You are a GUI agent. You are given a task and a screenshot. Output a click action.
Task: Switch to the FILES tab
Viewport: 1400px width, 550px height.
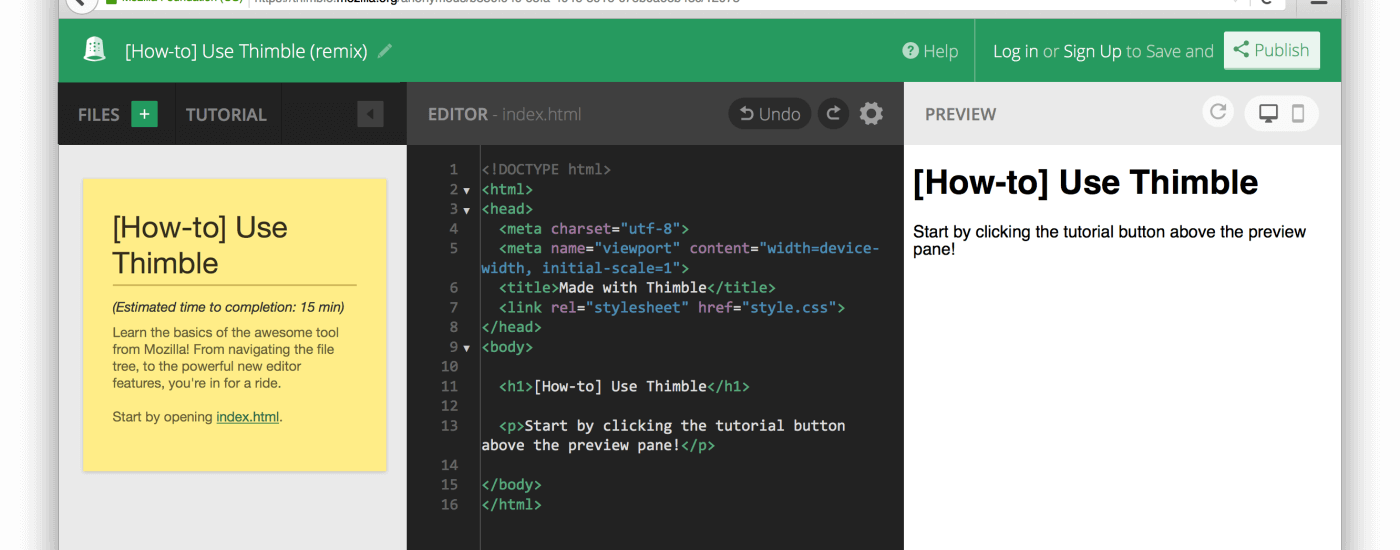tap(99, 114)
